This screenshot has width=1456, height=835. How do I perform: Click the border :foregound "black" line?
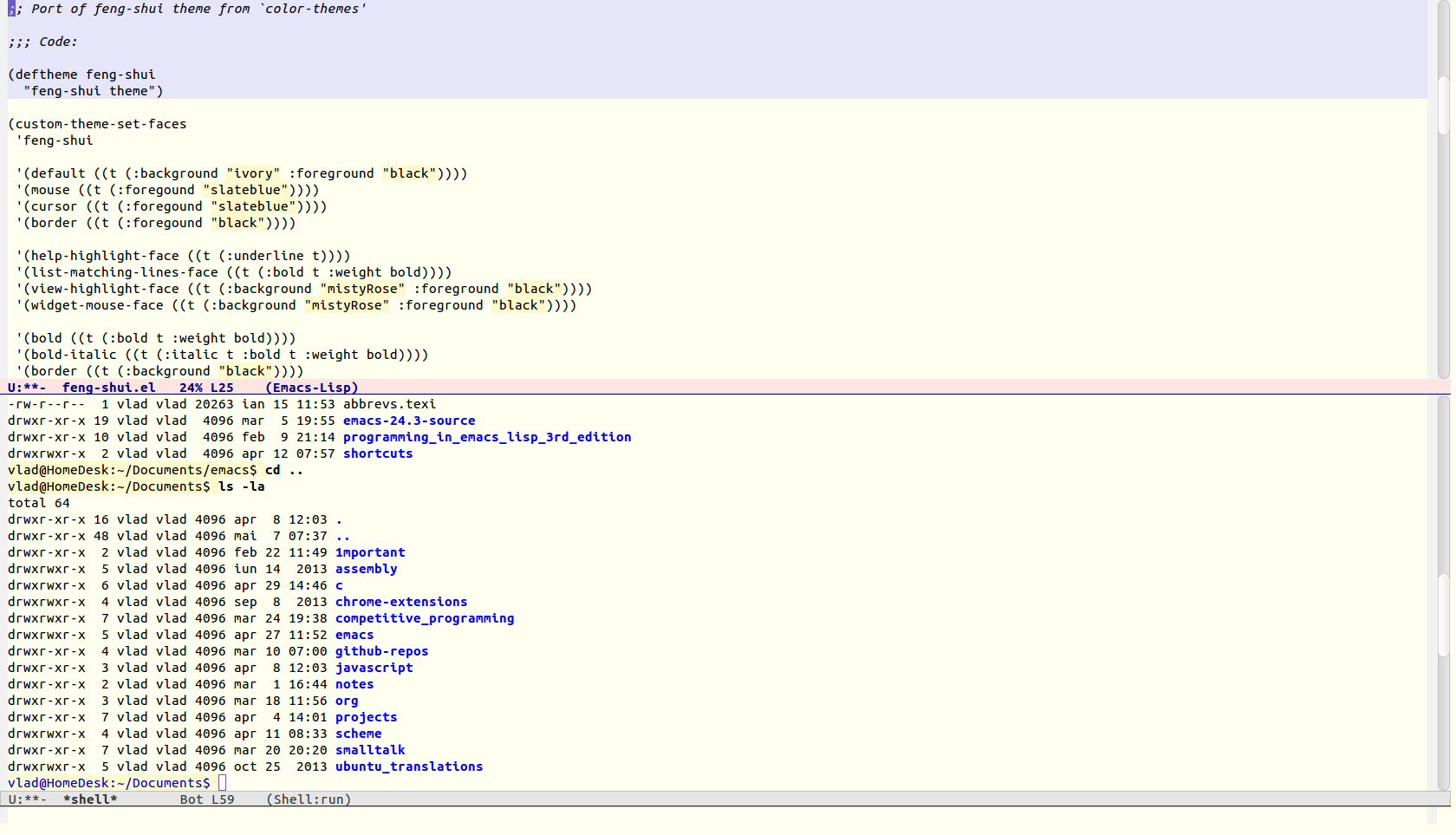(x=156, y=223)
